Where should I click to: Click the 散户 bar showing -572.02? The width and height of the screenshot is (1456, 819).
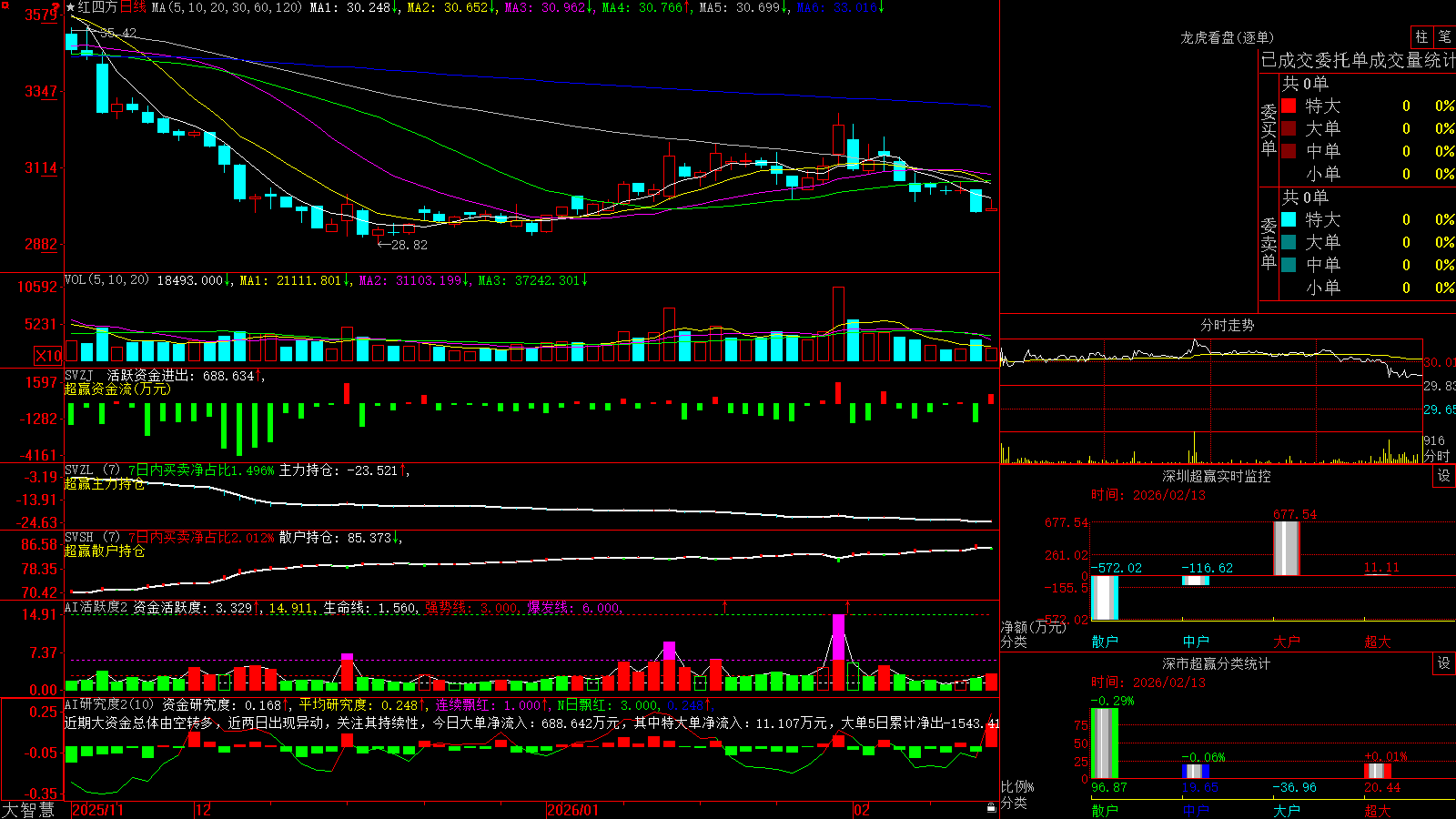coord(1105,598)
